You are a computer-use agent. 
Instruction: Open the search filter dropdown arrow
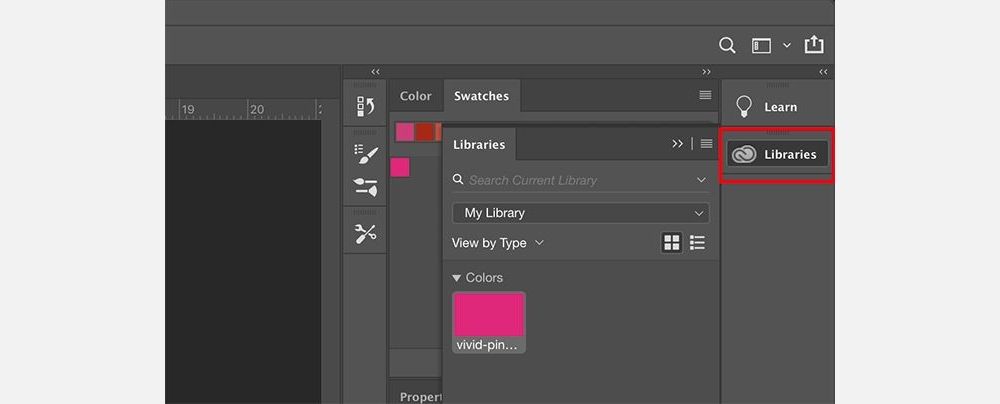pyautogui.click(x=701, y=180)
